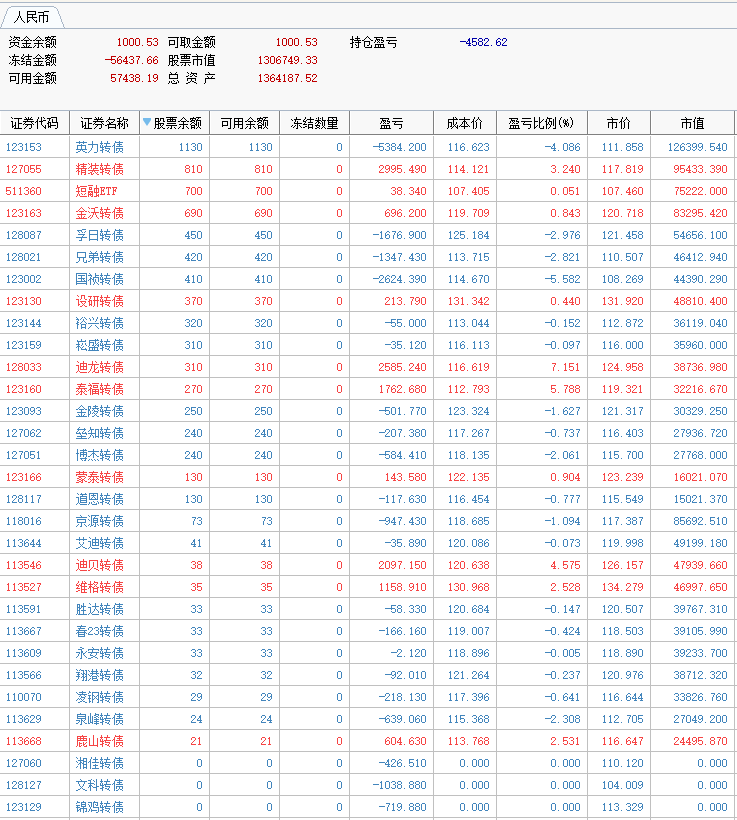Viewport: 737px width, 820px height.
Task: Click the 湘佳转债 entry
Action: click(x=99, y=762)
